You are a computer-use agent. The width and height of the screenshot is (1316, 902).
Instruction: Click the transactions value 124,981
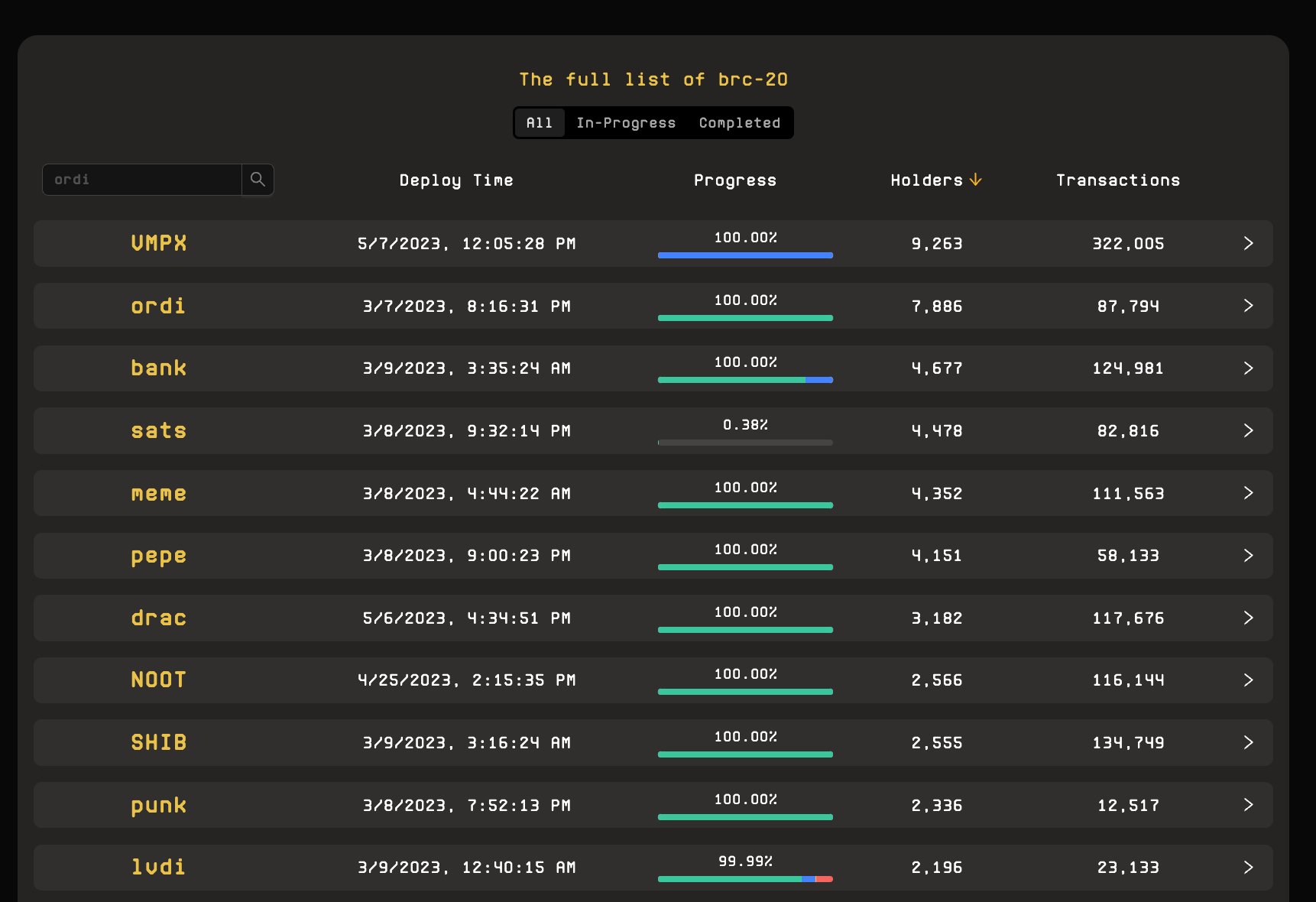(1128, 368)
